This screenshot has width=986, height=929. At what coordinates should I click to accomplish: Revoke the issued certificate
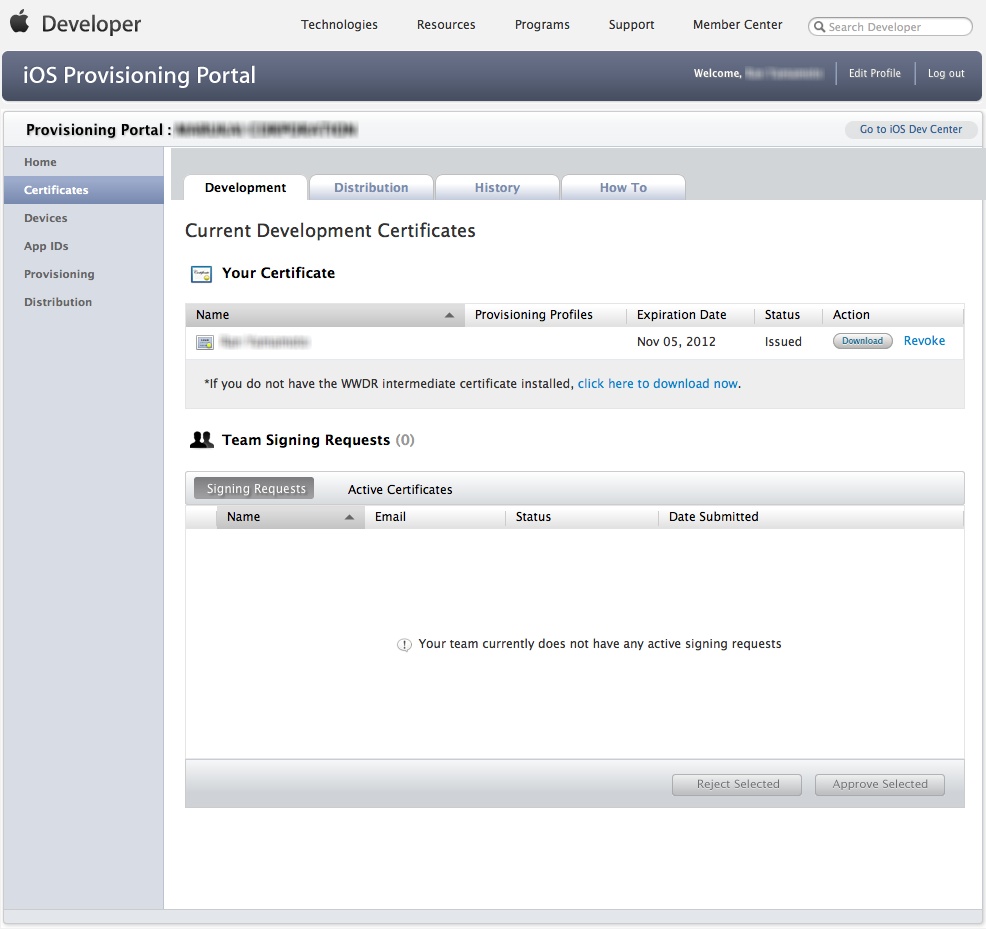coord(924,341)
